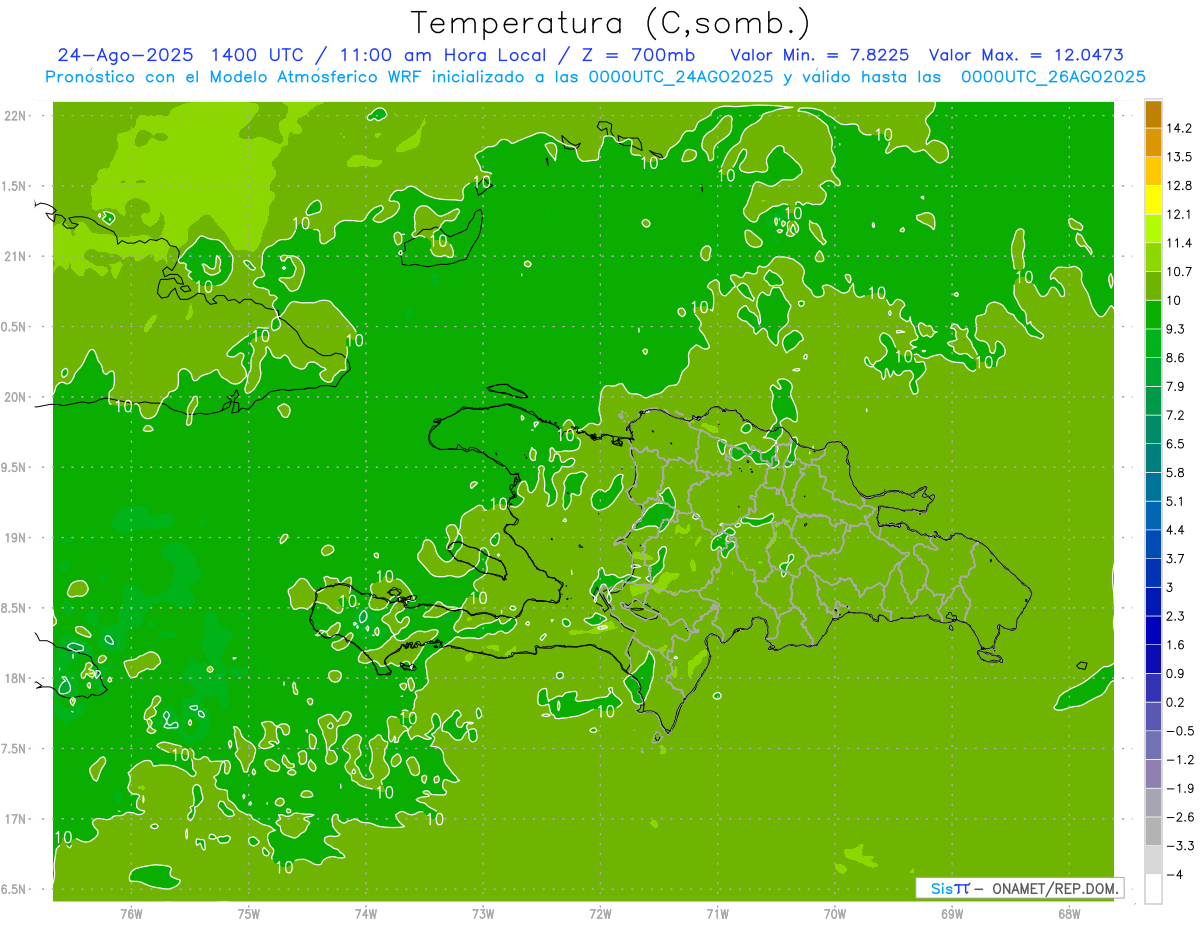Click the '8.6' color scale value
The height and width of the screenshot is (927, 1200).
pyautogui.click(x=1177, y=357)
